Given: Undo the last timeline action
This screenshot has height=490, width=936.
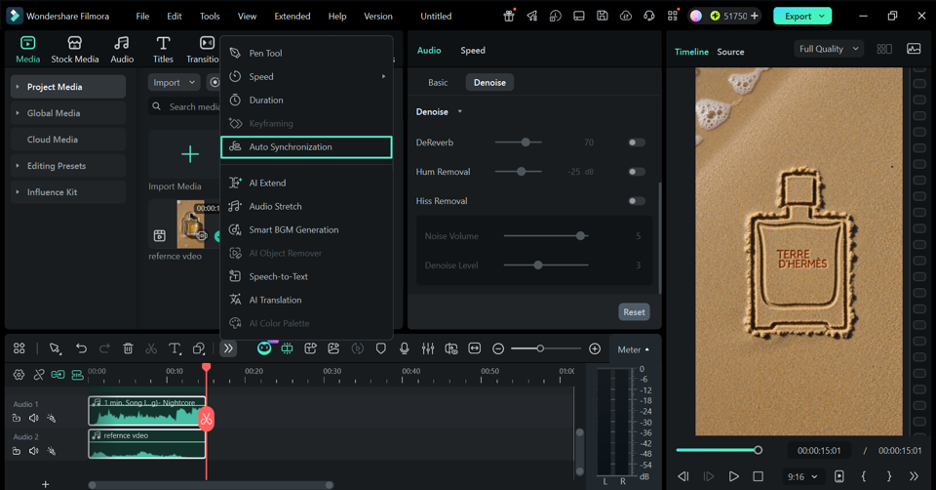Looking at the screenshot, I should [81, 349].
